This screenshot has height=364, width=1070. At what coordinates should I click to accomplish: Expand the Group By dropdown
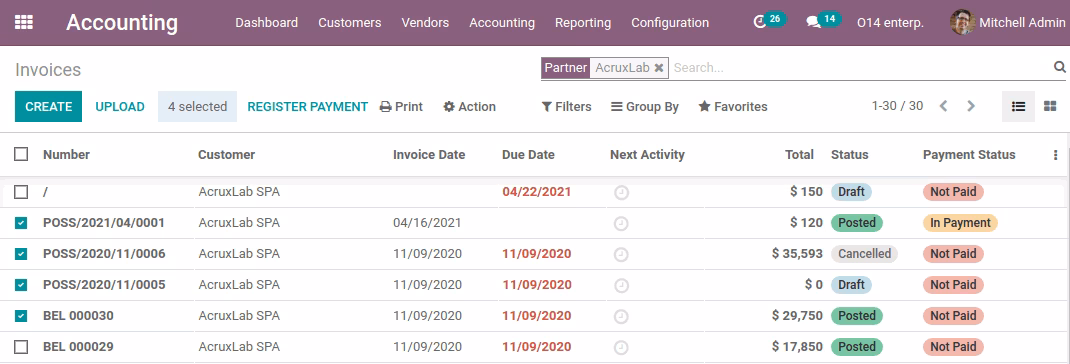[x=645, y=107]
